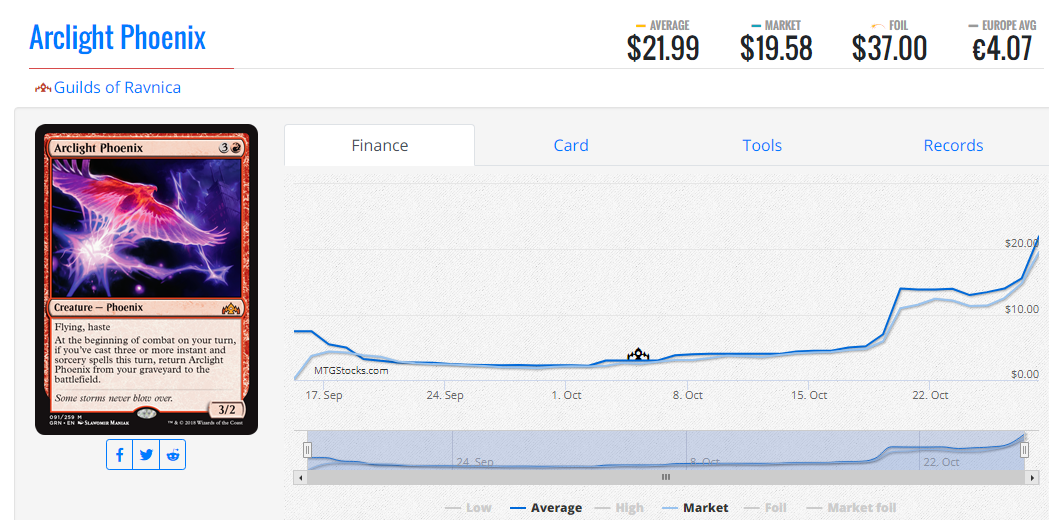Click the Guilds of Ravnica set symbol icon
This screenshot has width=1049, height=520.
tap(43, 88)
